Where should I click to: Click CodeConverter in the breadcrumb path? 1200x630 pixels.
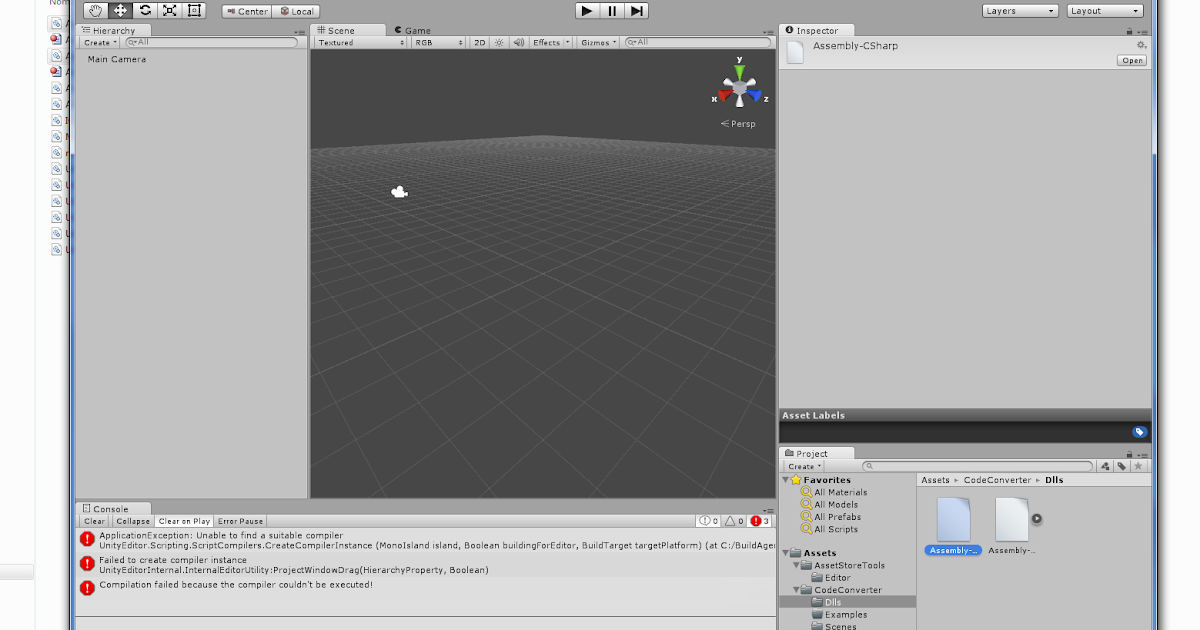coord(997,480)
